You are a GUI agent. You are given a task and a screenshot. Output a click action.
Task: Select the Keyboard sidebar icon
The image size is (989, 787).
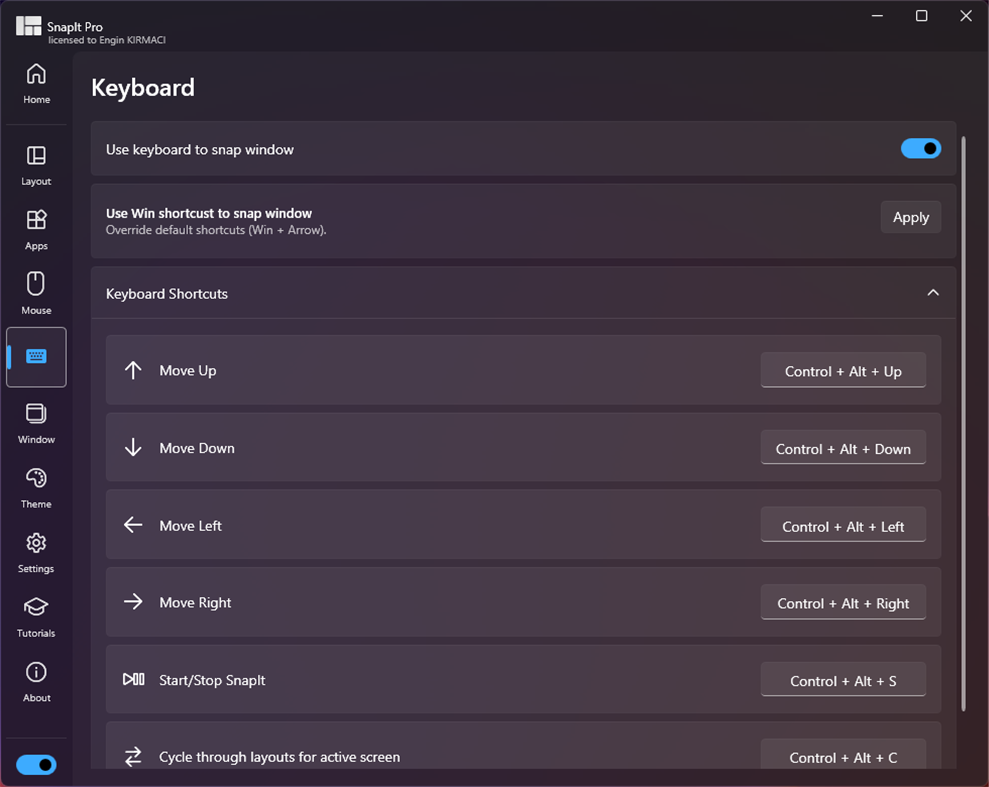pos(36,356)
